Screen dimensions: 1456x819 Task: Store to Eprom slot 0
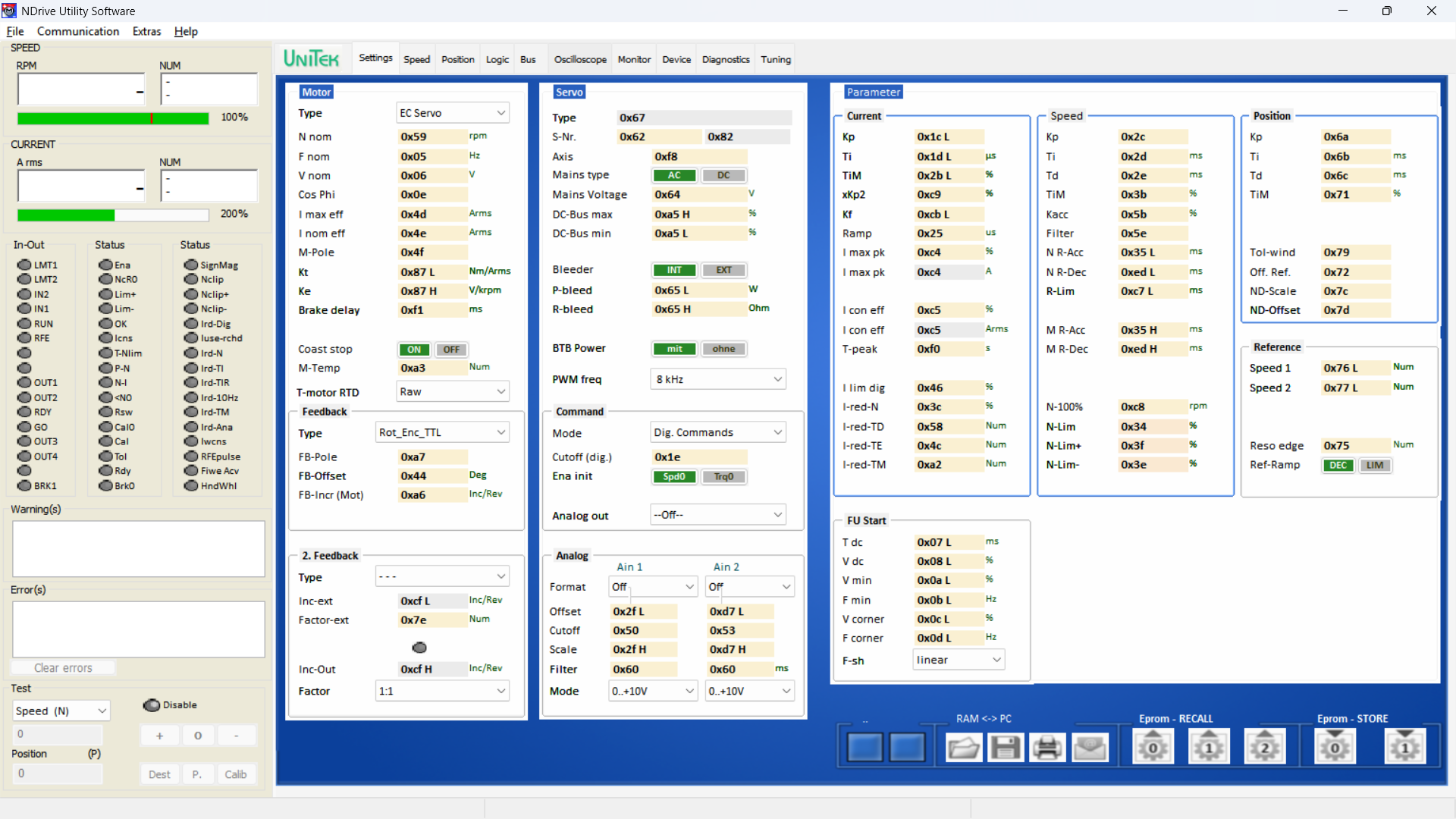pyautogui.click(x=1335, y=748)
